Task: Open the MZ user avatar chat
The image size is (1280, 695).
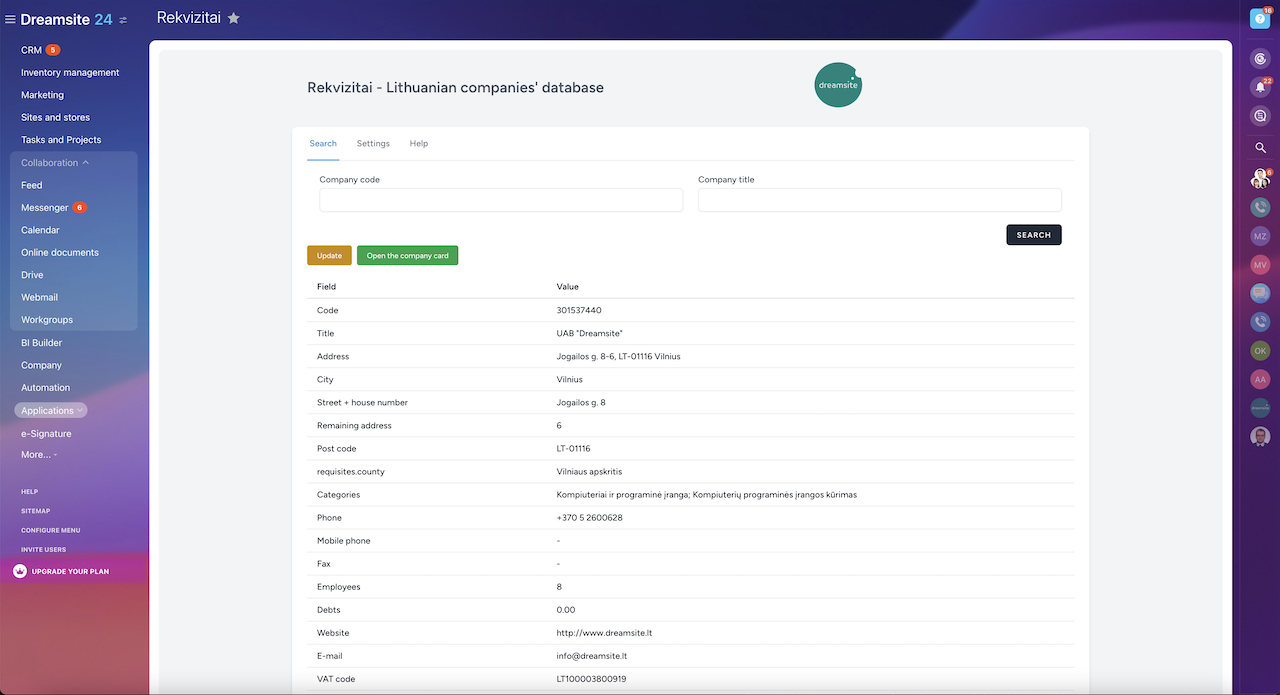Action: coord(1260,236)
